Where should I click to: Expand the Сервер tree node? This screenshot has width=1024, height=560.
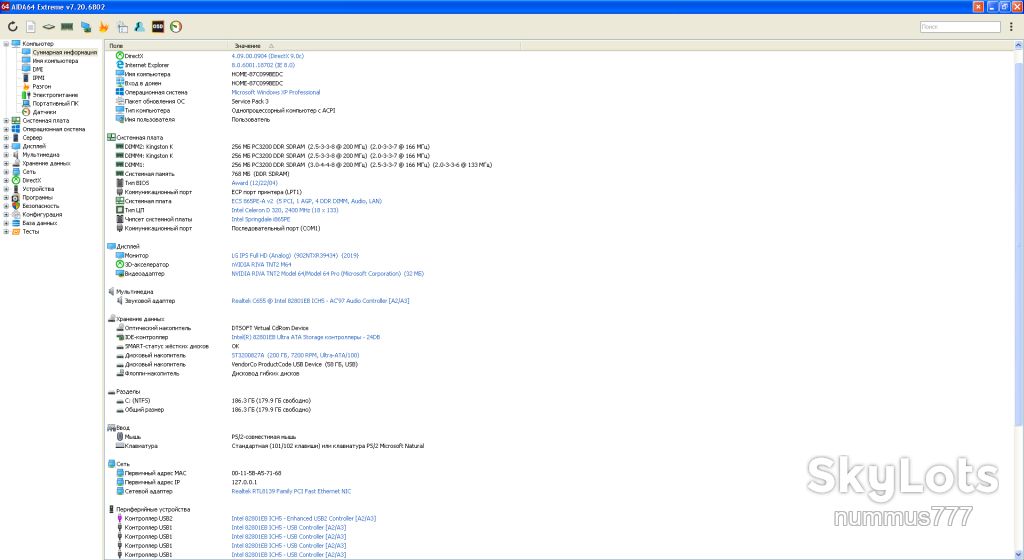click(6, 138)
